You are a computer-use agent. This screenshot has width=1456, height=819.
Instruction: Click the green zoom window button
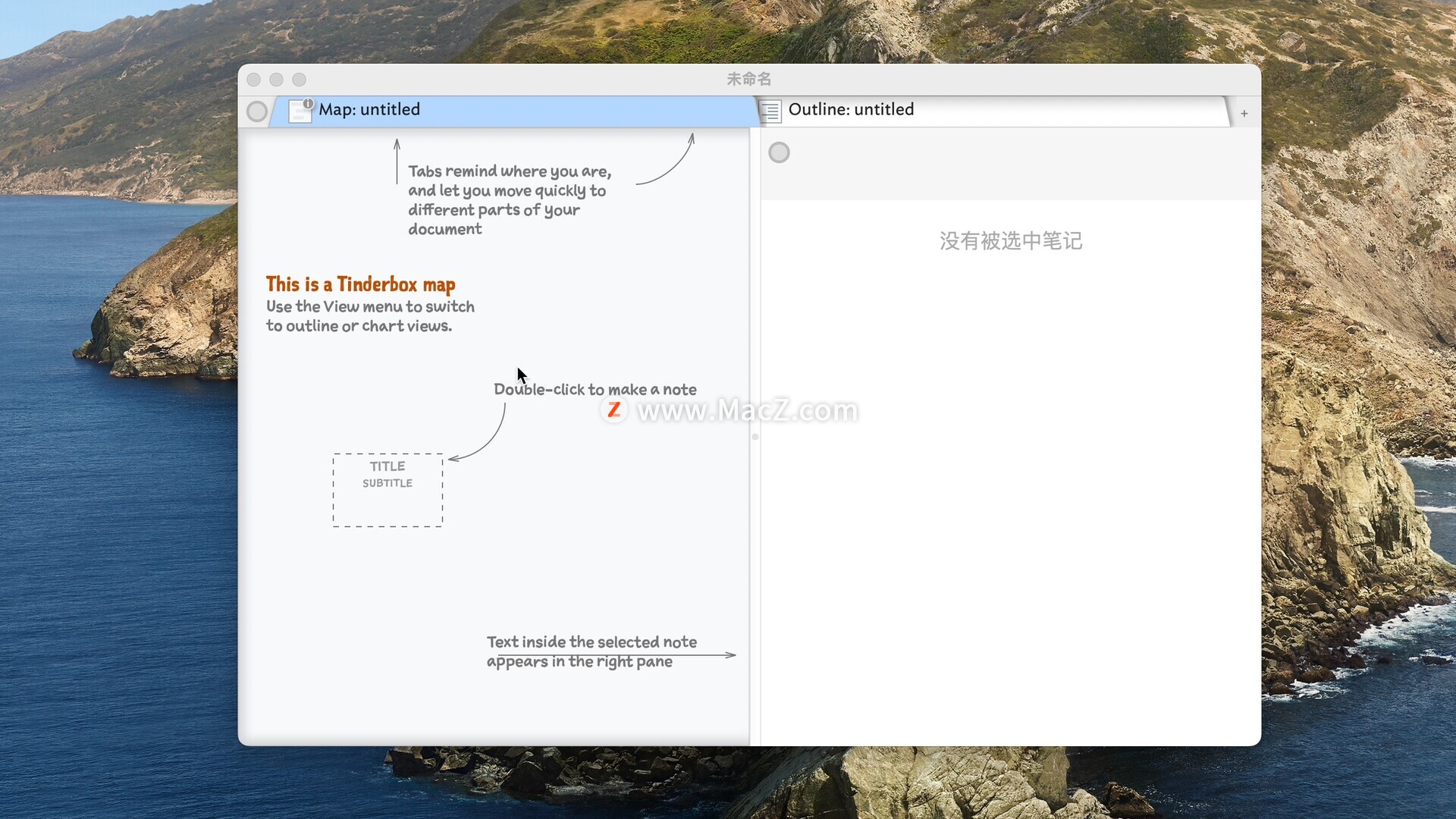(300, 80)
